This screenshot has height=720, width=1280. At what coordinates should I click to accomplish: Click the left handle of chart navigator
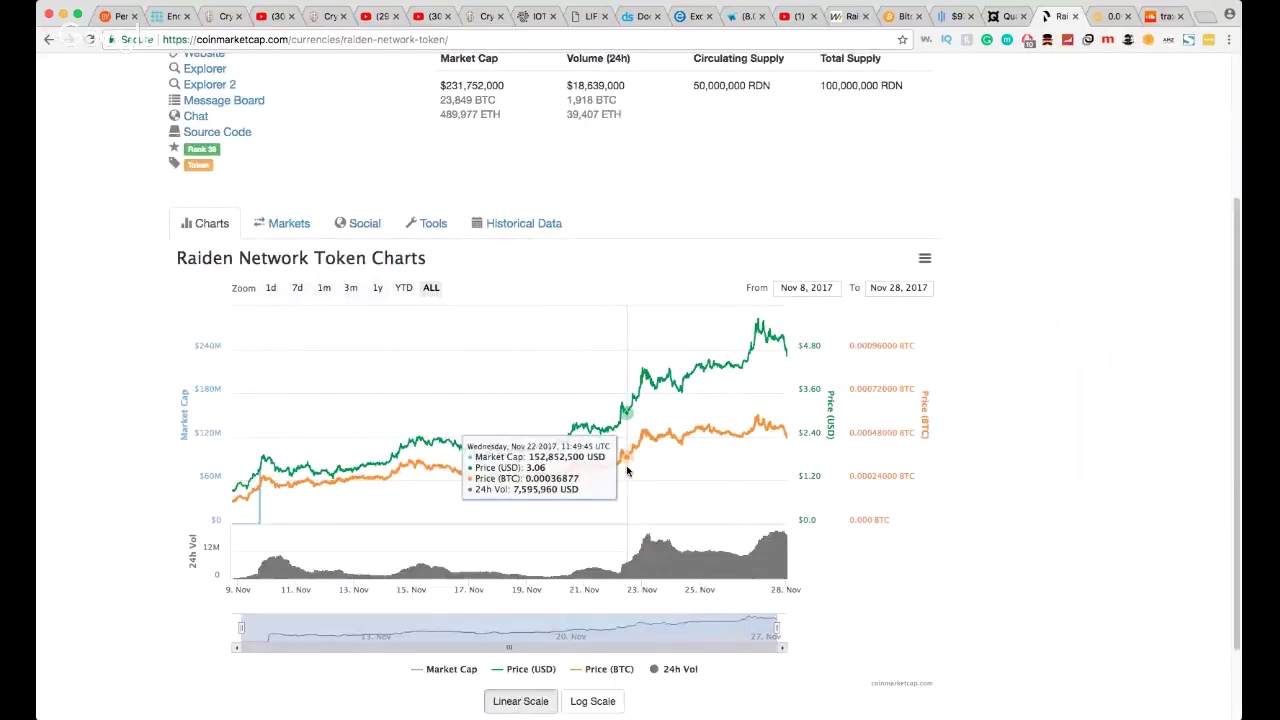coord(241,628)
